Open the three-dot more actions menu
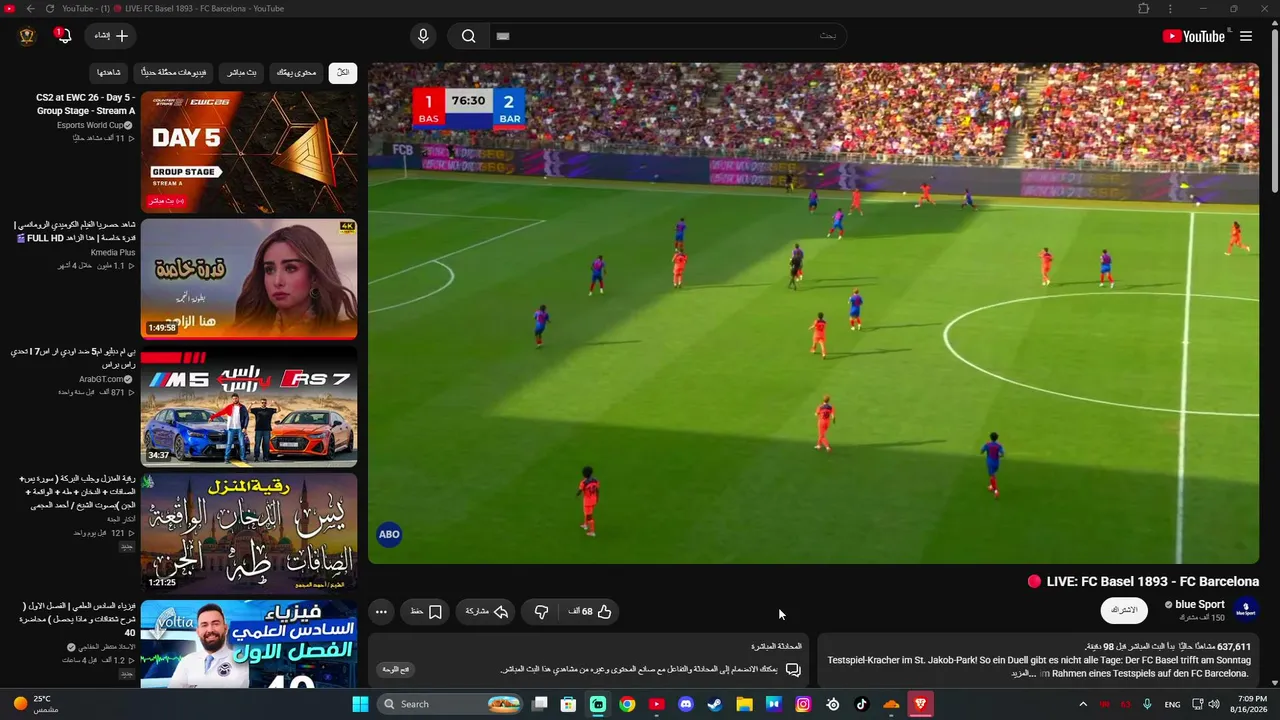Viewport: 1280px width, 720px height. (381, 612)
